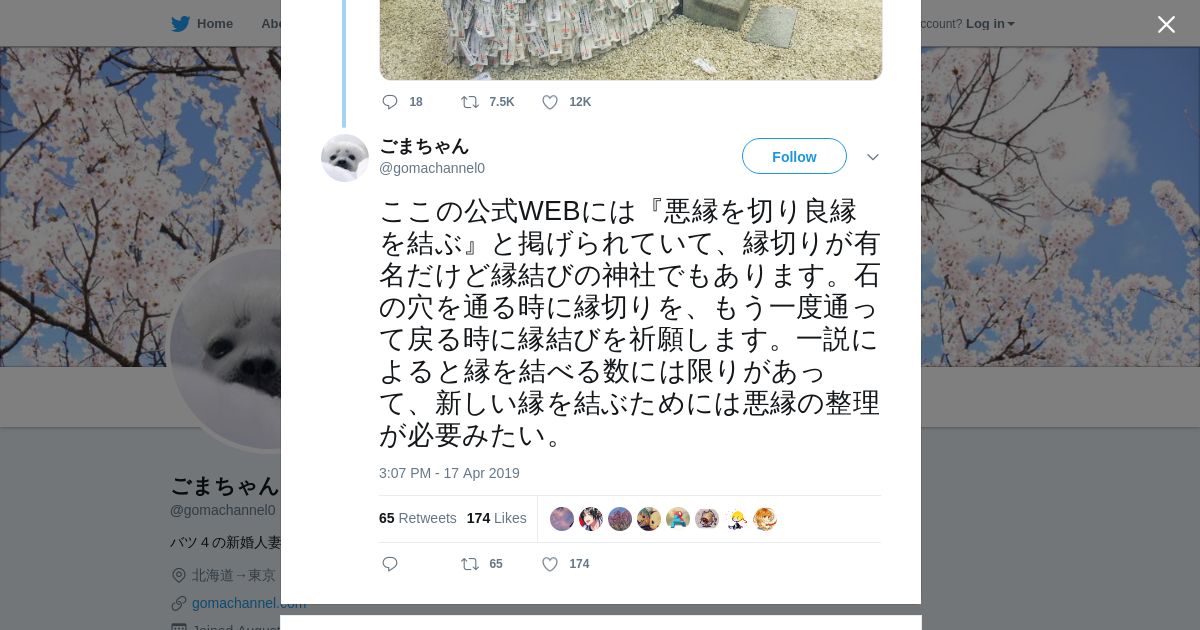The height and width of the screenshot is (630, 1200).
Task: Open ごまちゃん's seal avatar in the tweet
Action: tap(345, 158)
